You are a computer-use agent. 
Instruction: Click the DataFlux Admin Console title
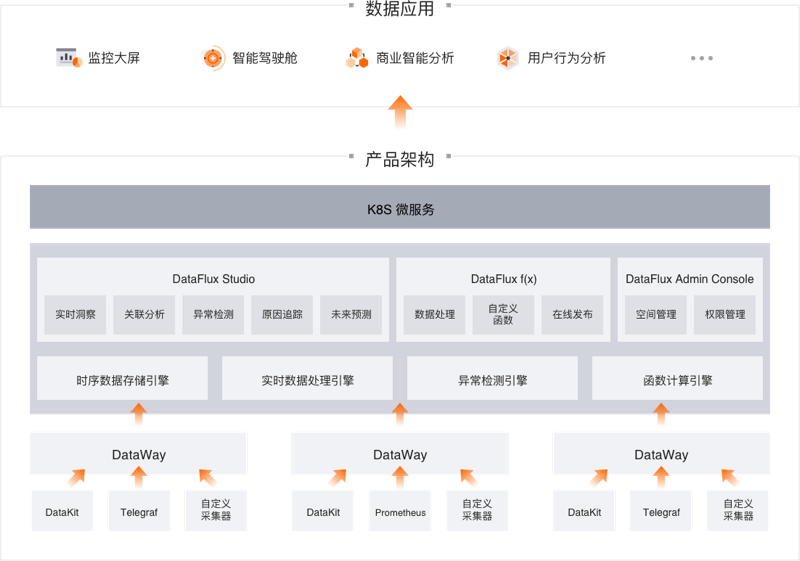[690, 279]
